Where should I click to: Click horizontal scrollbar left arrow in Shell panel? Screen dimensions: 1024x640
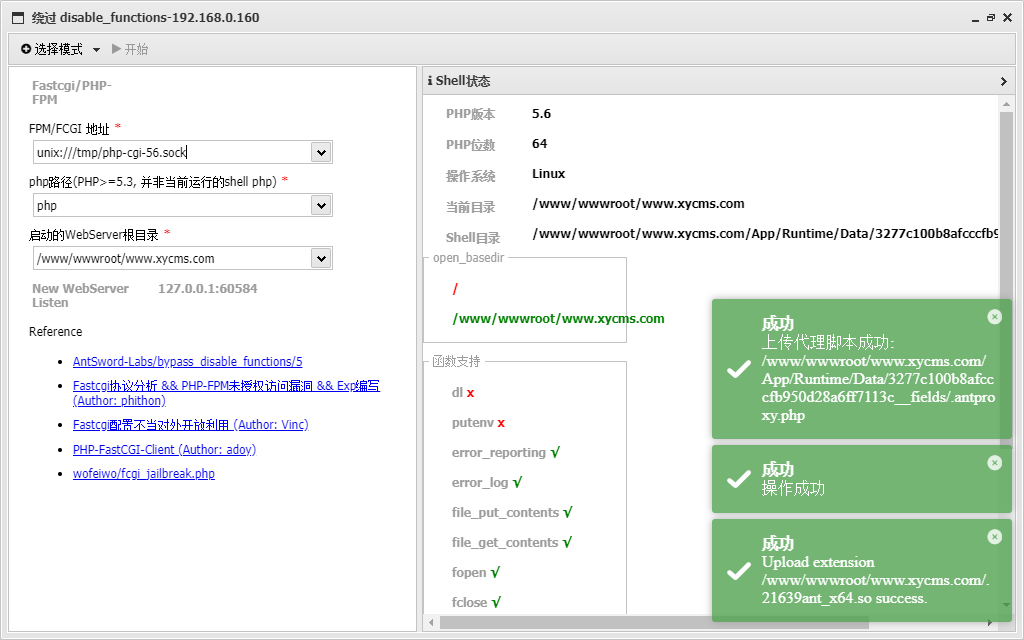[x=431, y=622]
